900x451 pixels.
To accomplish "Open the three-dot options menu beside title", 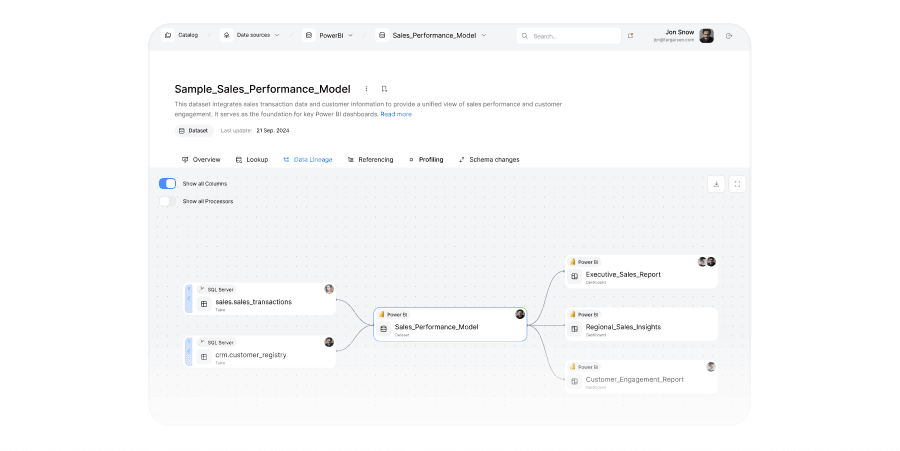I will point(366,89).
